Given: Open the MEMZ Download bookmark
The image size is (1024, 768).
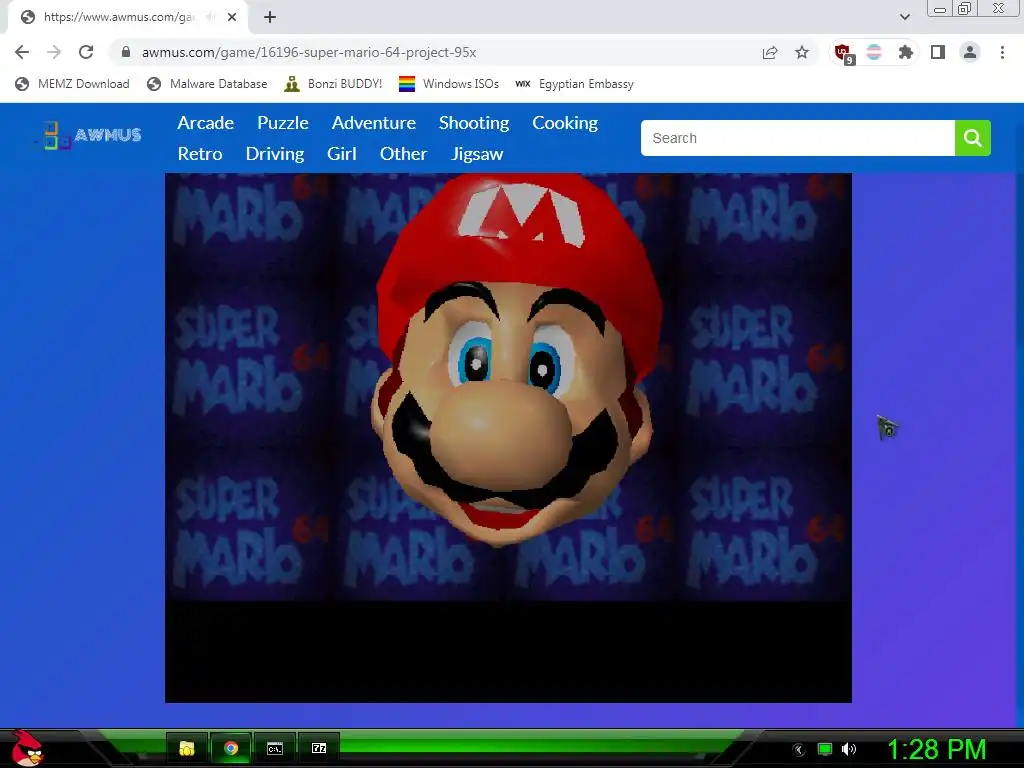Looking at the screenshot, I should [72, 84].
